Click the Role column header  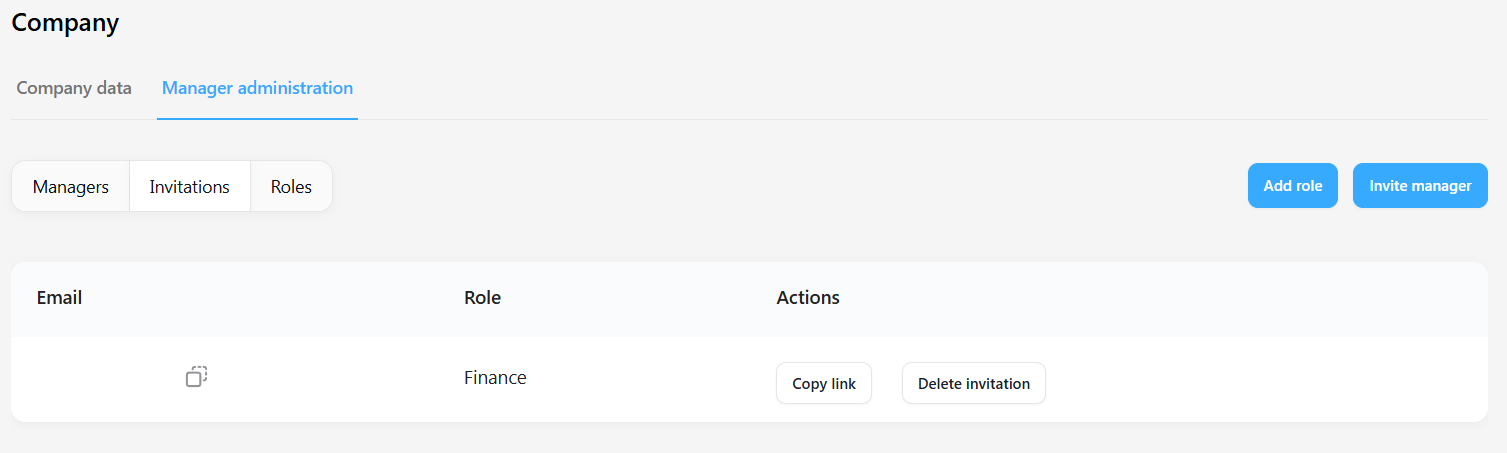(x=482, y=298)
